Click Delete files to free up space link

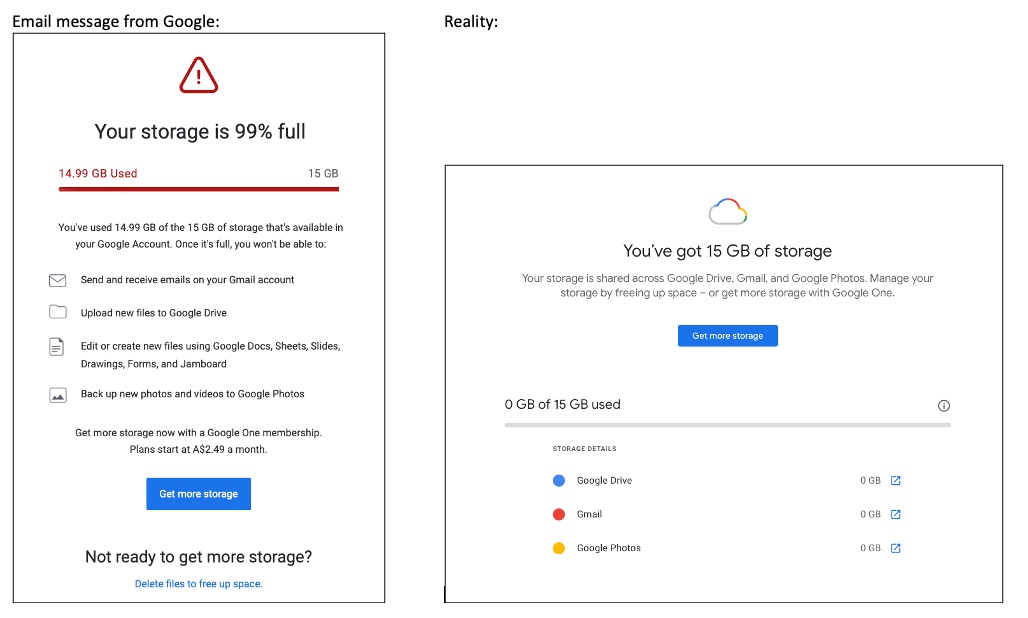click(198, 584)
